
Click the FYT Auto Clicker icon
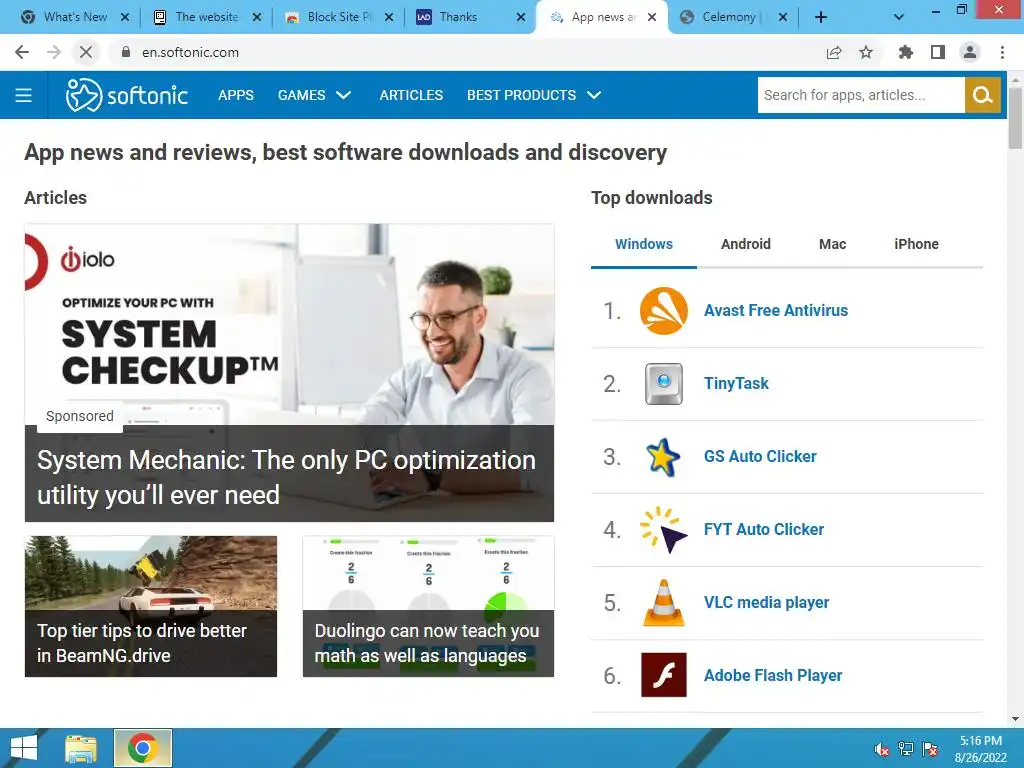pyautogui.click(x=664, y=530)
